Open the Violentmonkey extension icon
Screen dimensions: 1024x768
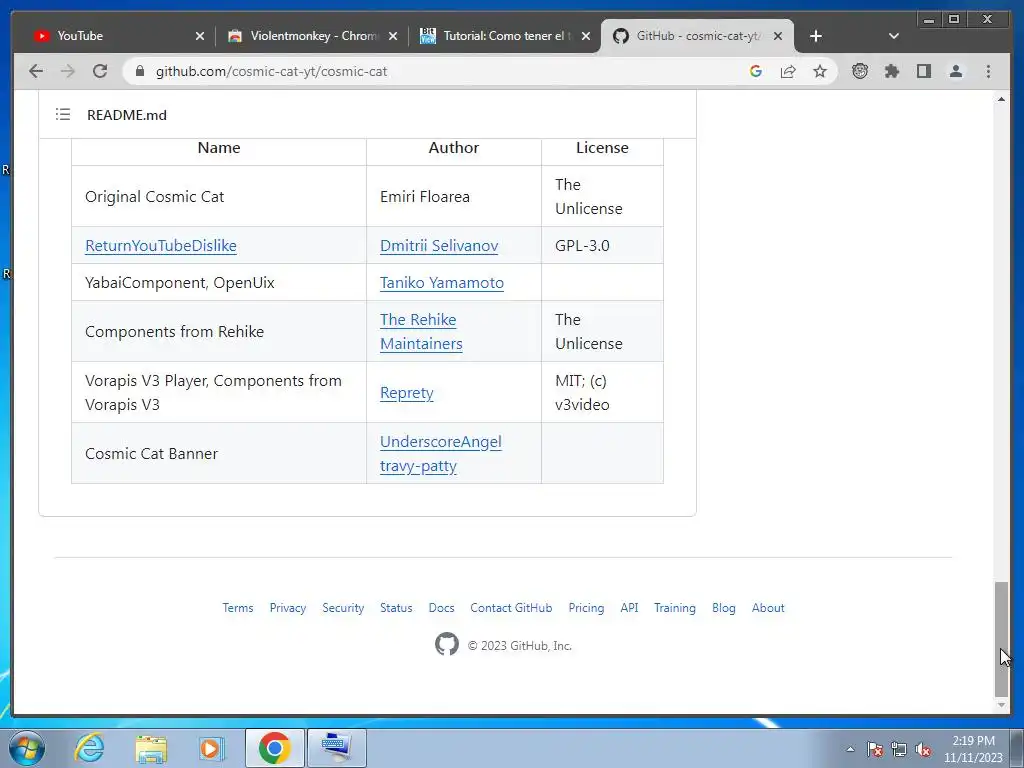point(859,71)
